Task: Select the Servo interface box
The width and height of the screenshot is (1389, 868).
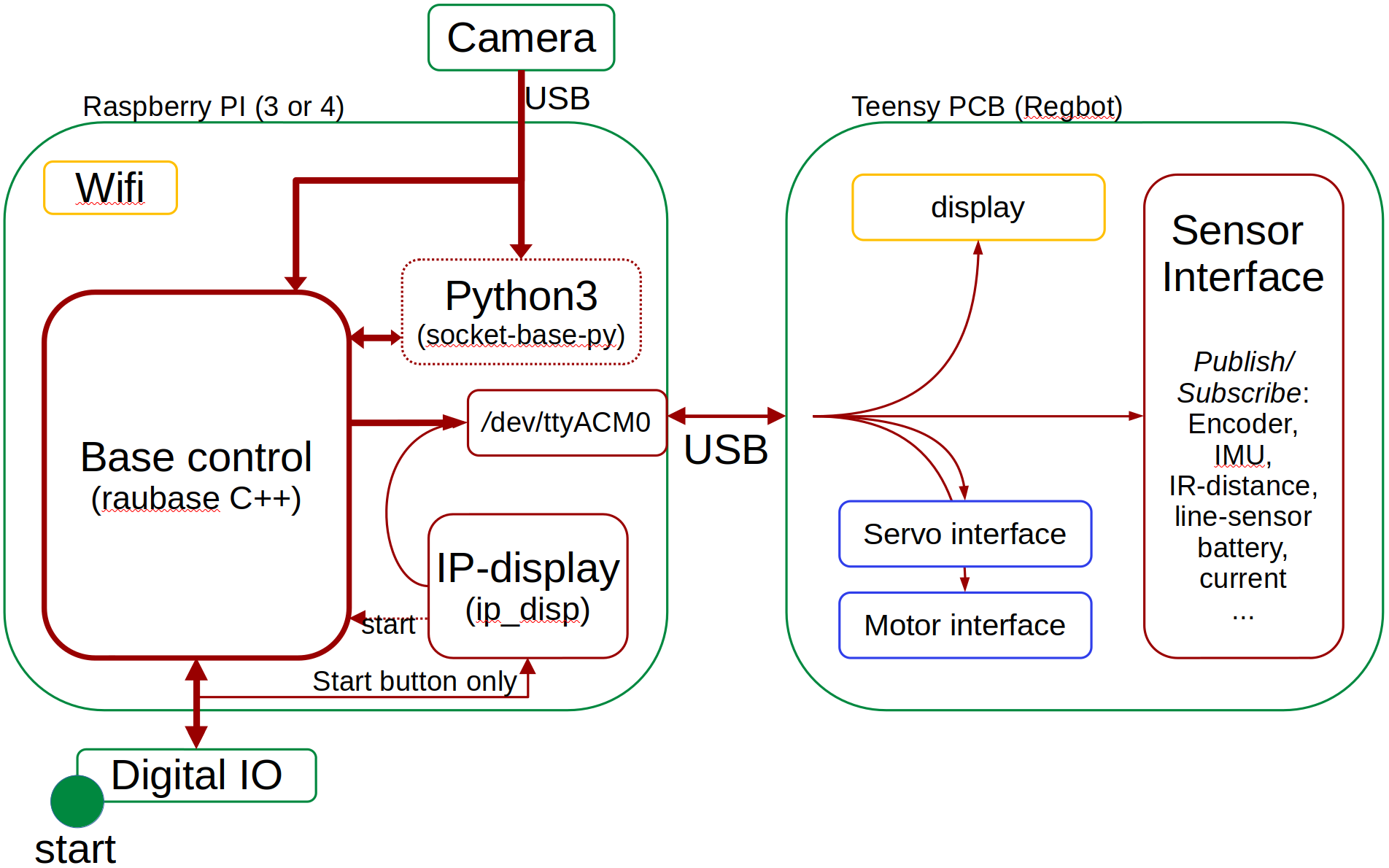Action: coord(964,534)
